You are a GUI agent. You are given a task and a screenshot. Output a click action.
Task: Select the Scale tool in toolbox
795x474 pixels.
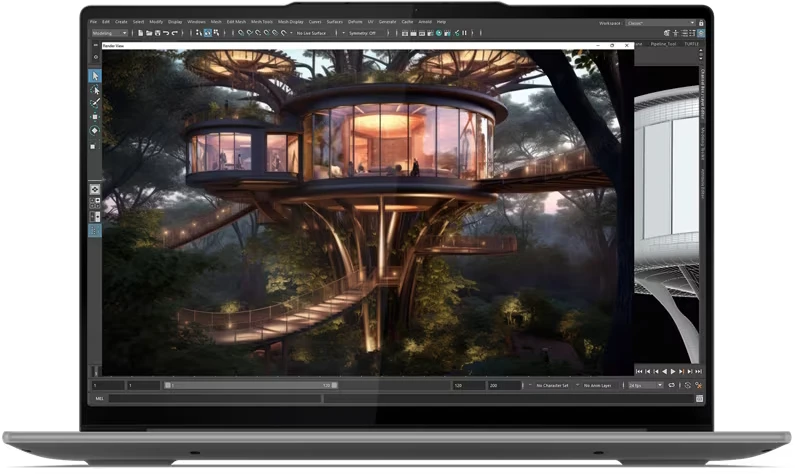tap(95, 145)
